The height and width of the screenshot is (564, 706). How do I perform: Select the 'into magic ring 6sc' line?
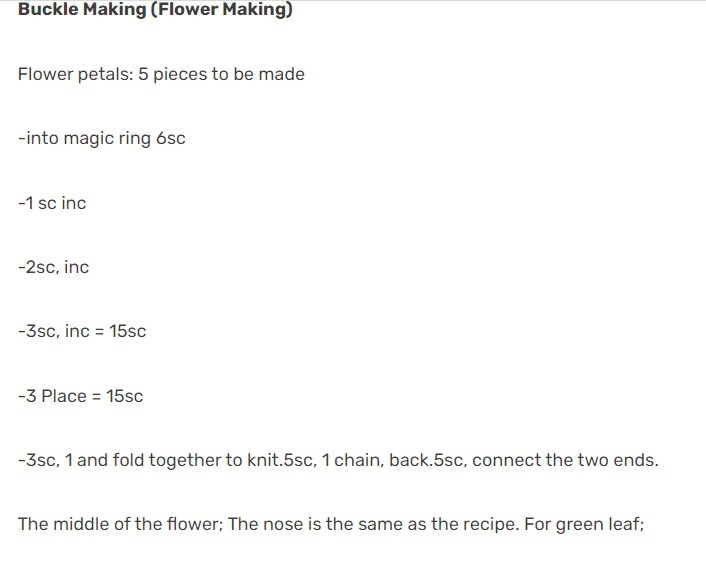click(x=102, y=138)
